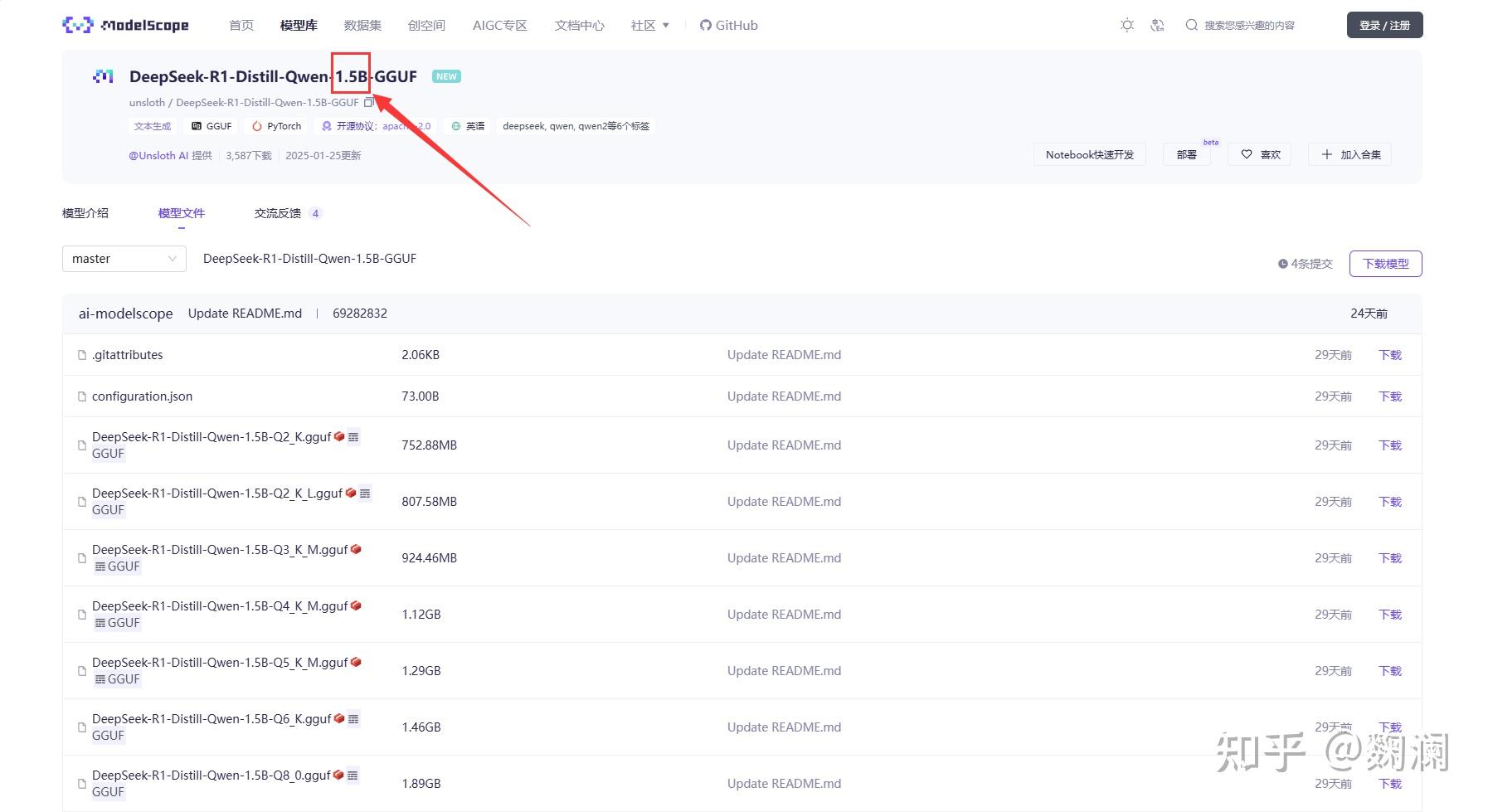The image size is (1488, 812).
Task: Click the search magnifier icon
Action: (x=1192, y=25)
